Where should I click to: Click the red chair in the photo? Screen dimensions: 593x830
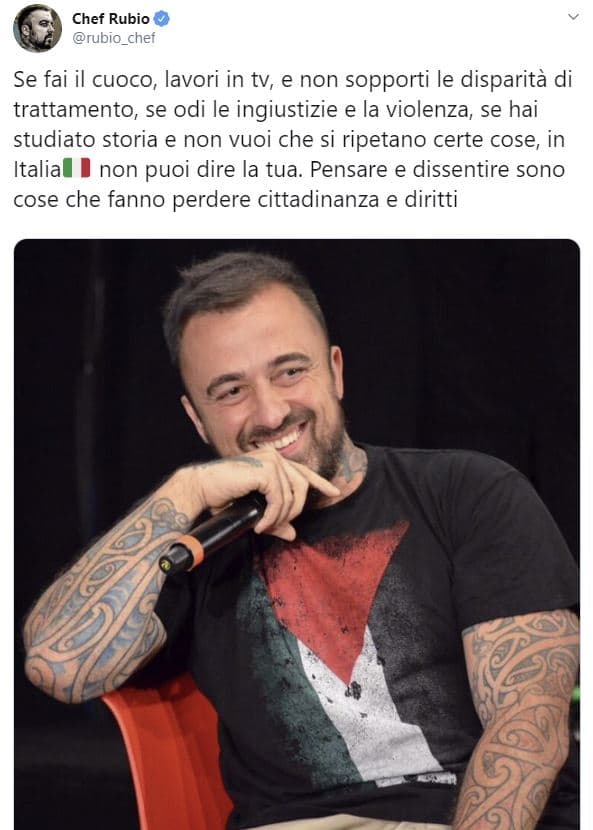168,754
